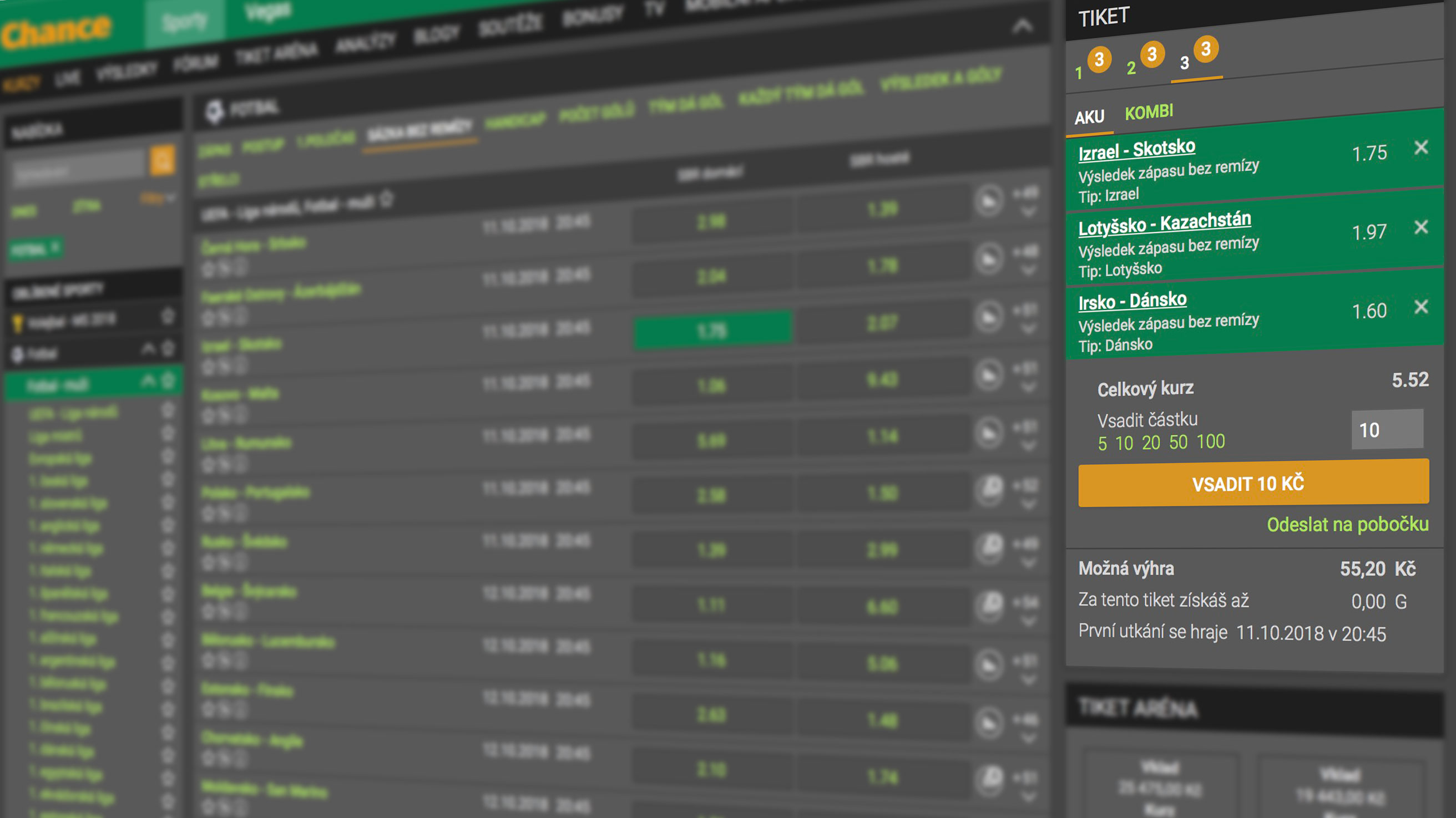Click the orange search button in sidebar
The image size is (1456, 818).
[162, 160]
